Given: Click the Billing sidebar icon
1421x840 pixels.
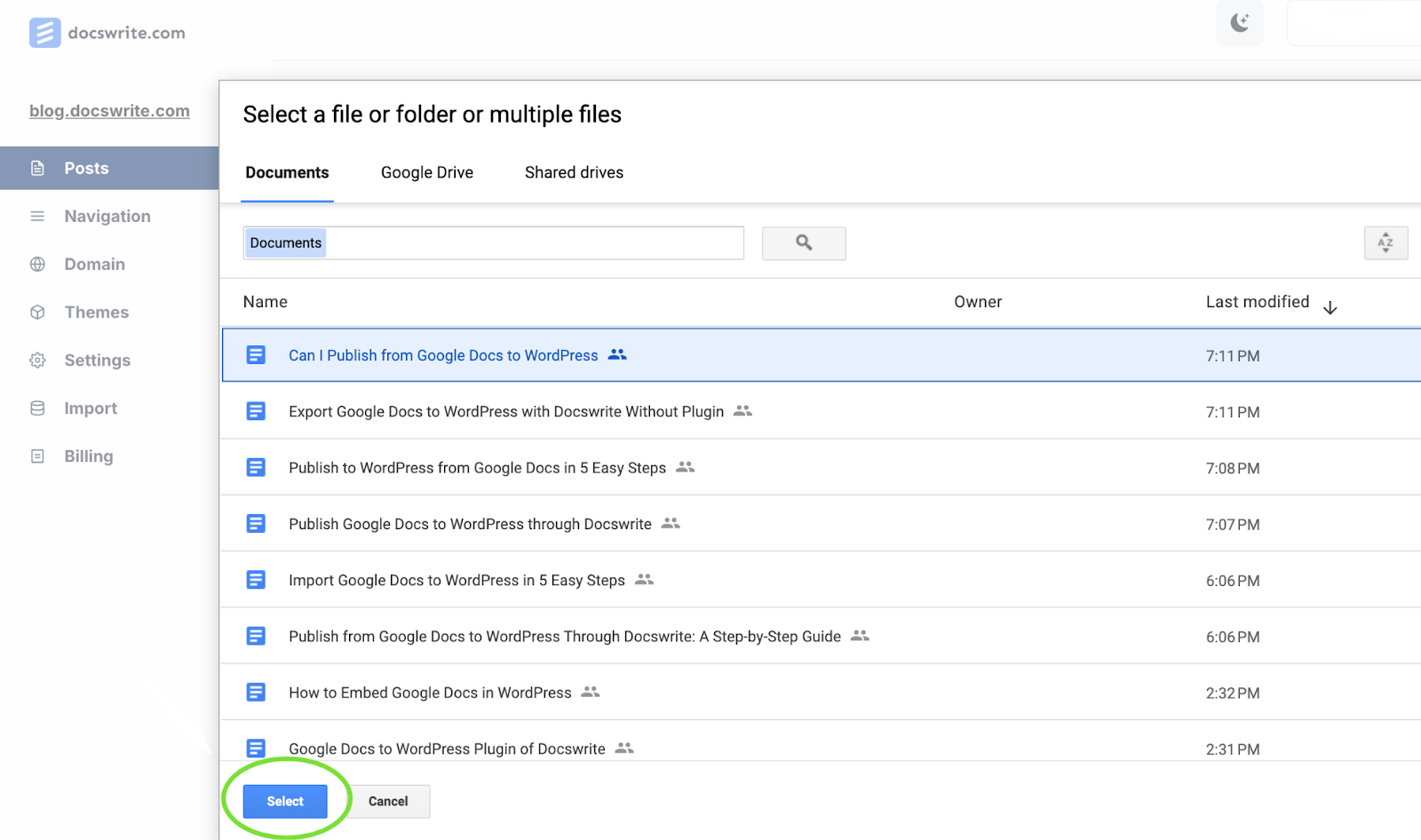Looking at the screenshot, I should tap(36, 456).
